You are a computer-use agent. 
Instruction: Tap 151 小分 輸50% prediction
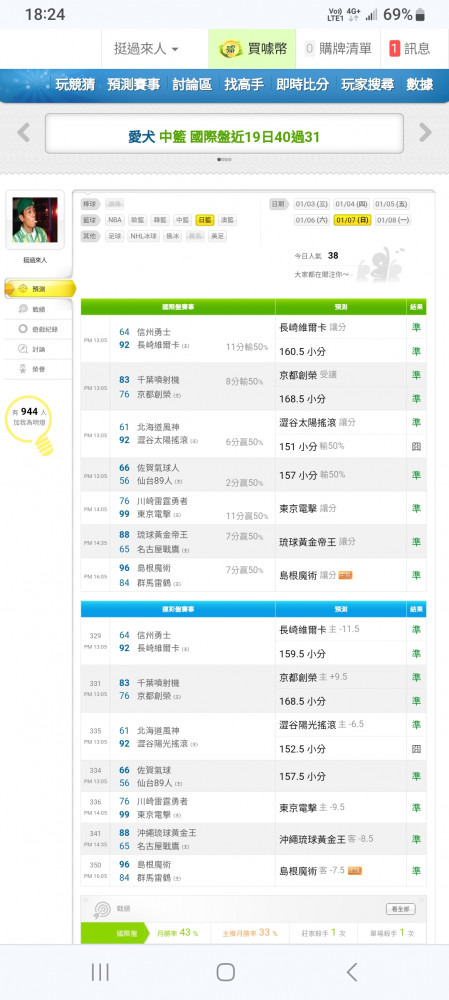(x=312, y=446)
